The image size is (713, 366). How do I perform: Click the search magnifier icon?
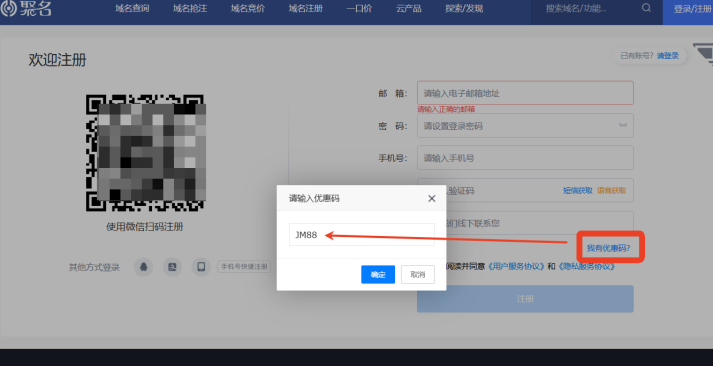point(646,8)
